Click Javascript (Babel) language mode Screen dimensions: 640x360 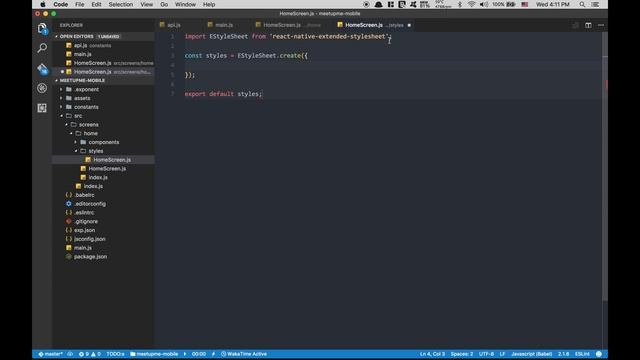(x=531, y=354)
